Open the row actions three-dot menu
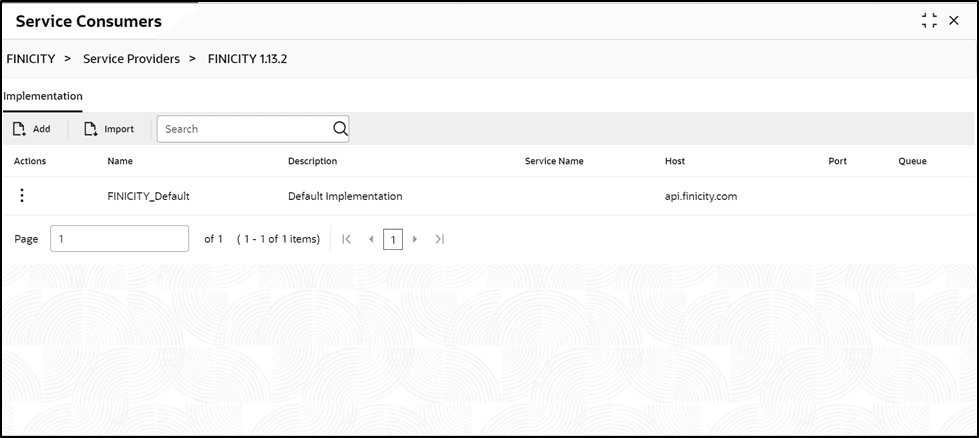979x438 pixels. coord(22,196)
